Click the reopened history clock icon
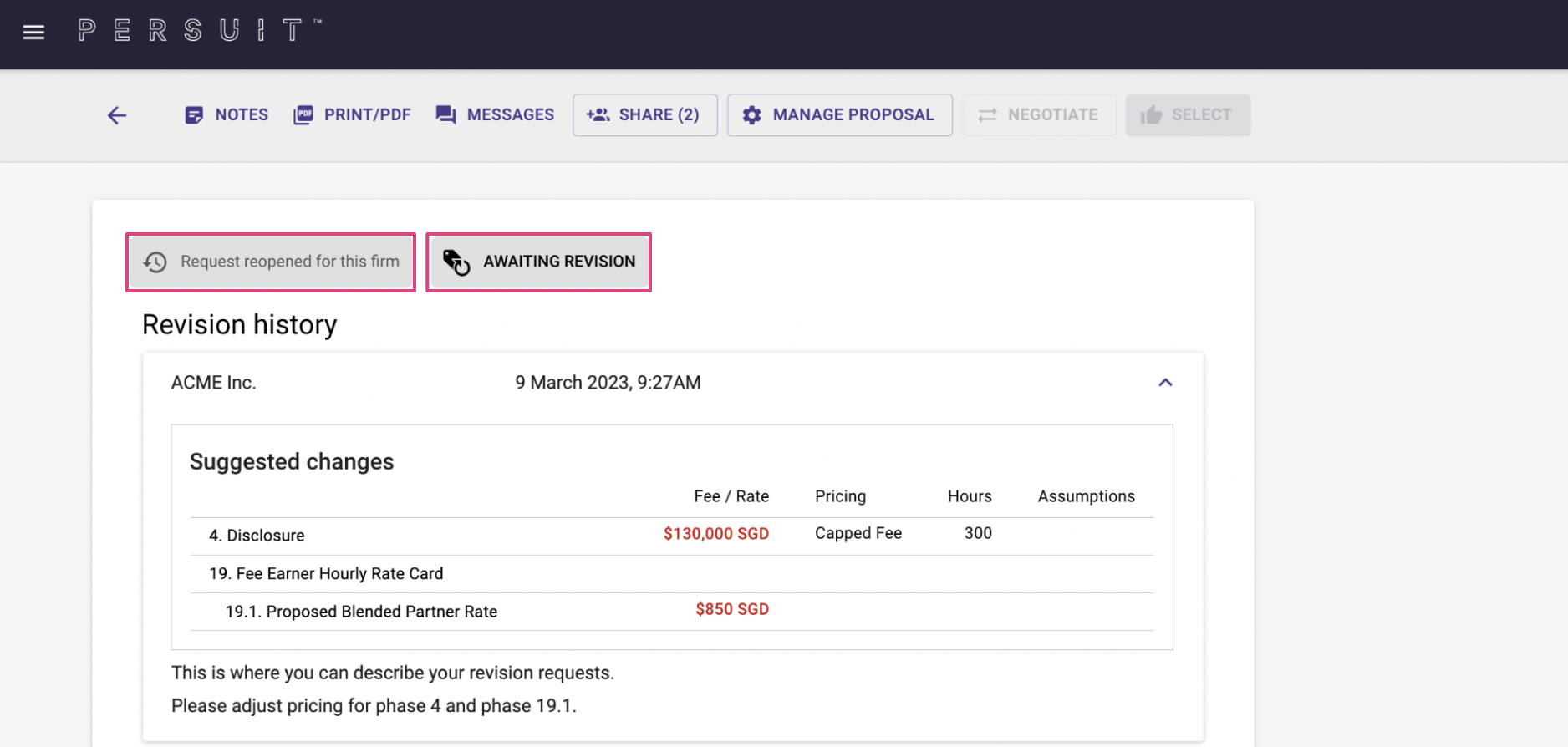This screenshot has width=1568, height=747. pos(155,262)
